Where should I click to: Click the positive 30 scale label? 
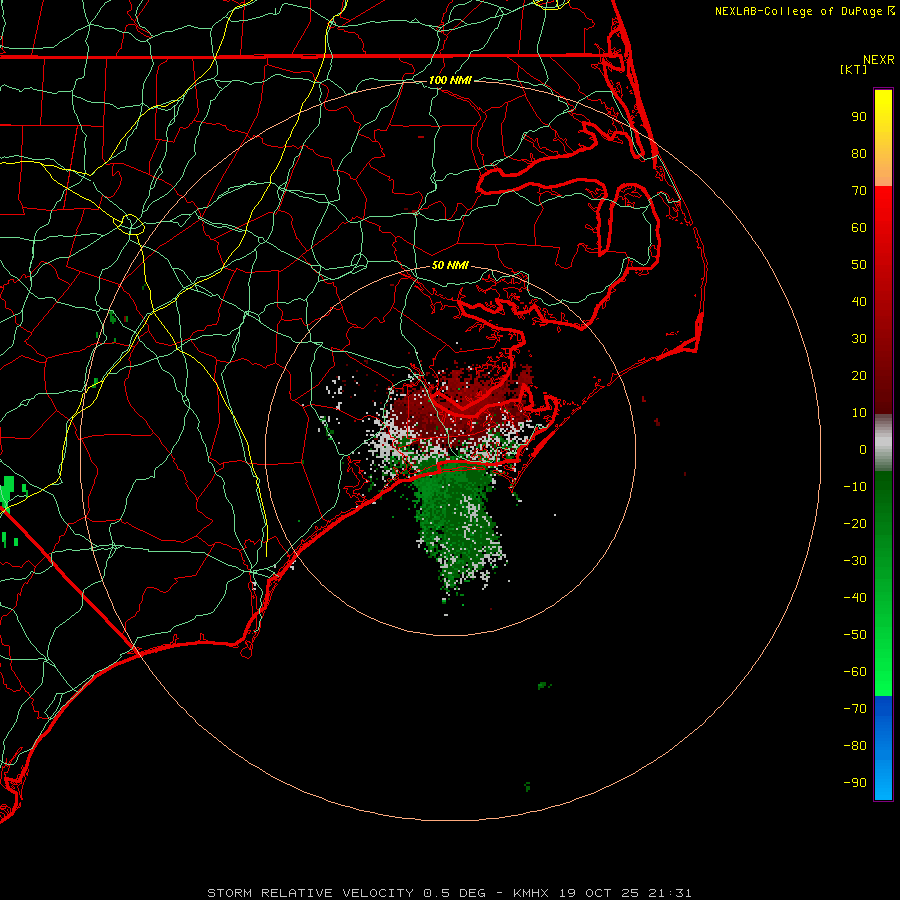coord(859,339)
